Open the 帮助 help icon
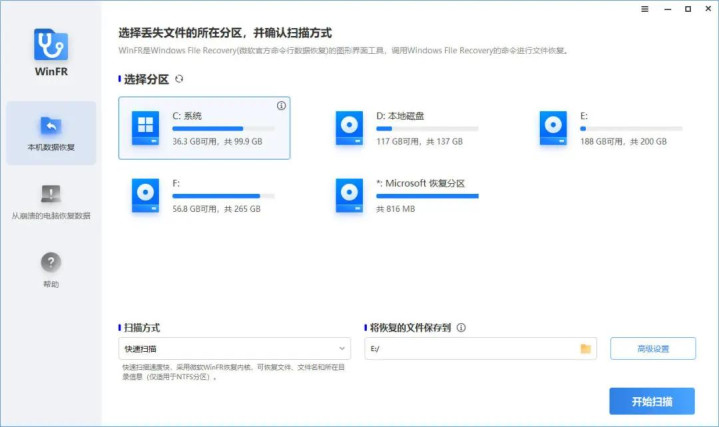This screenshot has height=427, width=719. (x=51, y=262)
